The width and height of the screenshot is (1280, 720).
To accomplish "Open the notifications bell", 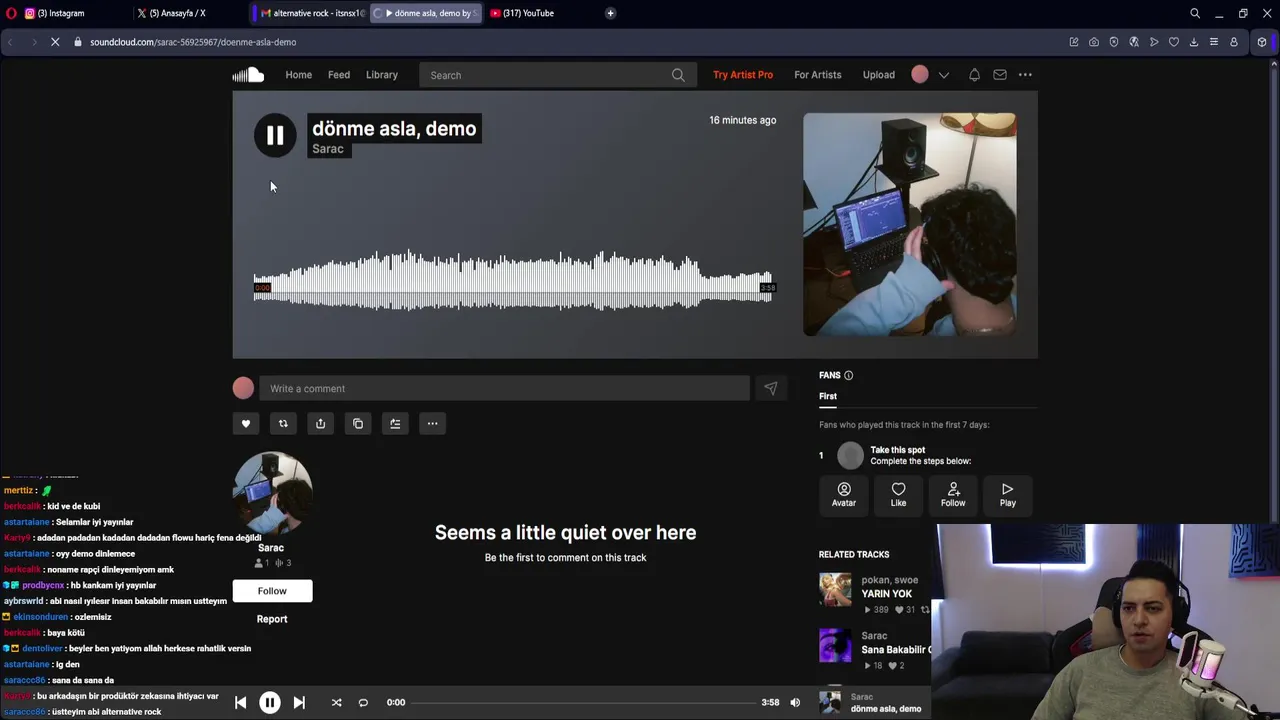I will (x=974, y=75).
